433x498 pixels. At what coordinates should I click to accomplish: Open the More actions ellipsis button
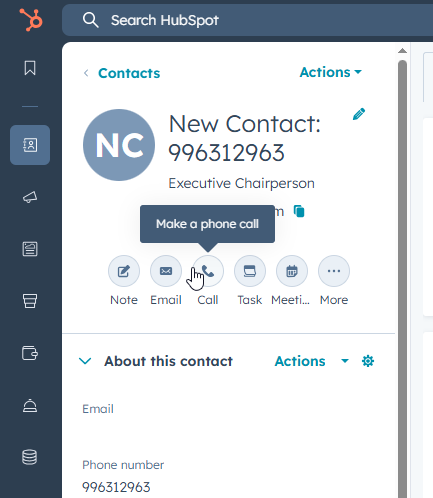[x=334, y=271]
